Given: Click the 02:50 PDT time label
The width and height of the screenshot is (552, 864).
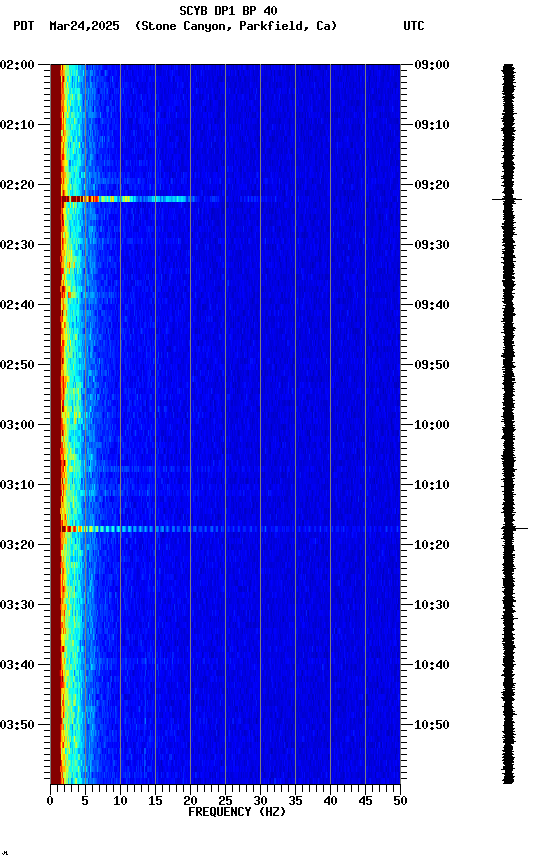Looking at the screenshot, I should point(17,365).
